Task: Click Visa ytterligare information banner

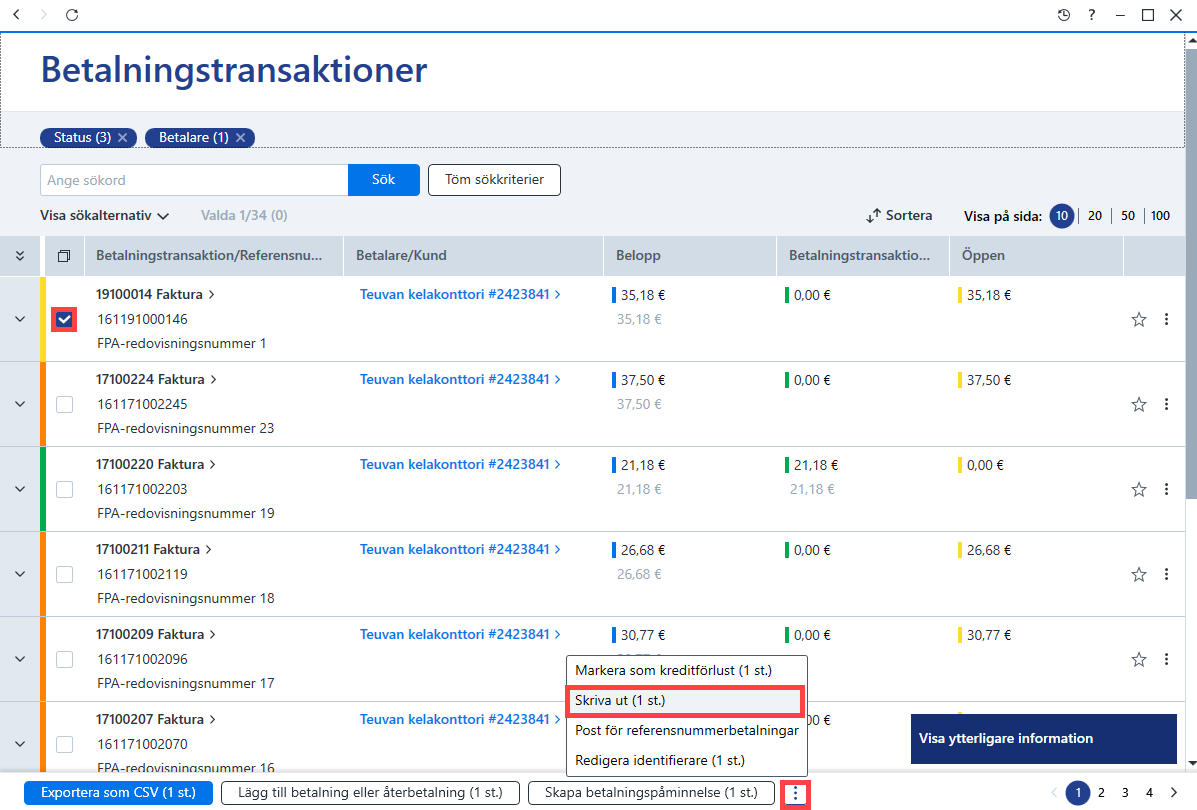Action: 1044,739
